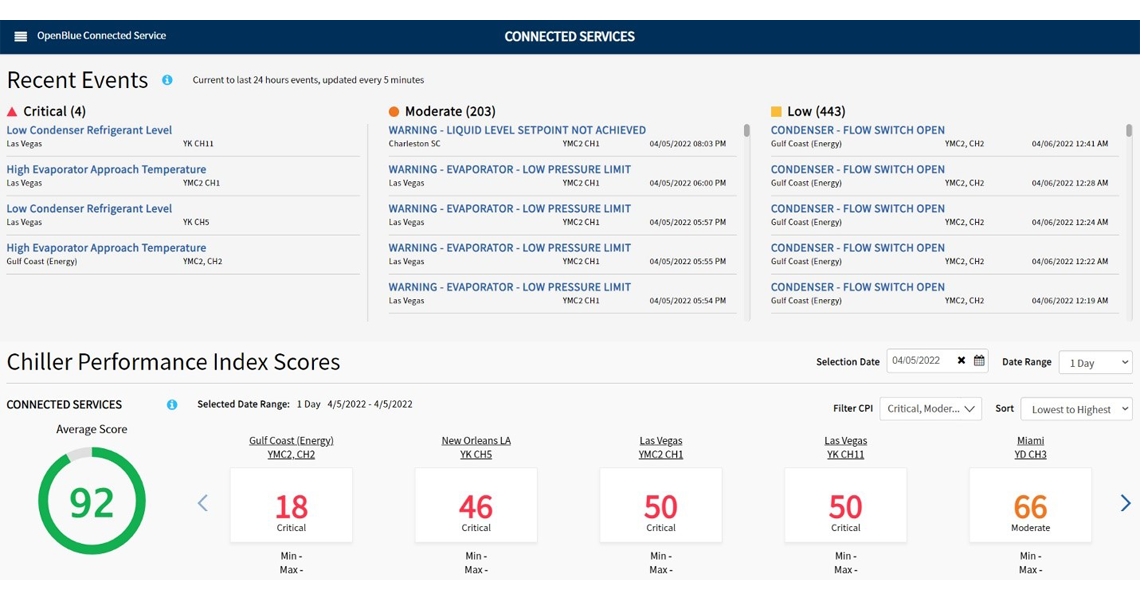Open the Sort Lowest to Highest dropdown
Image resolution: width=1140 pixels, height=600 pixels.
click(1076, 409)
